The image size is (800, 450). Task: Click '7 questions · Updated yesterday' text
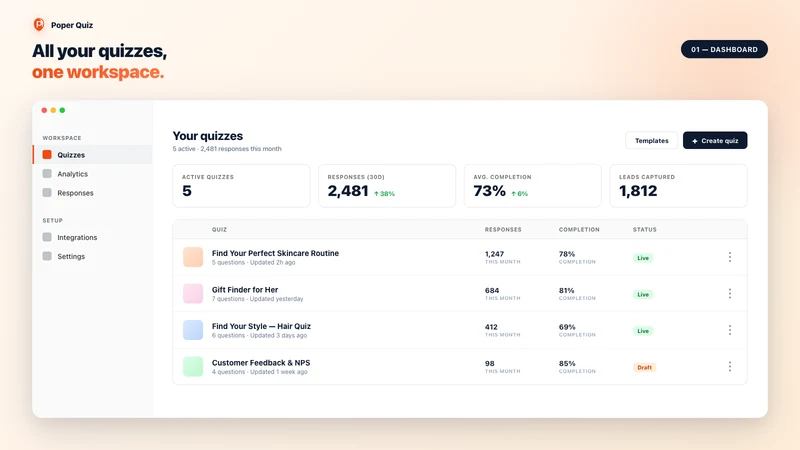[258, 299]
